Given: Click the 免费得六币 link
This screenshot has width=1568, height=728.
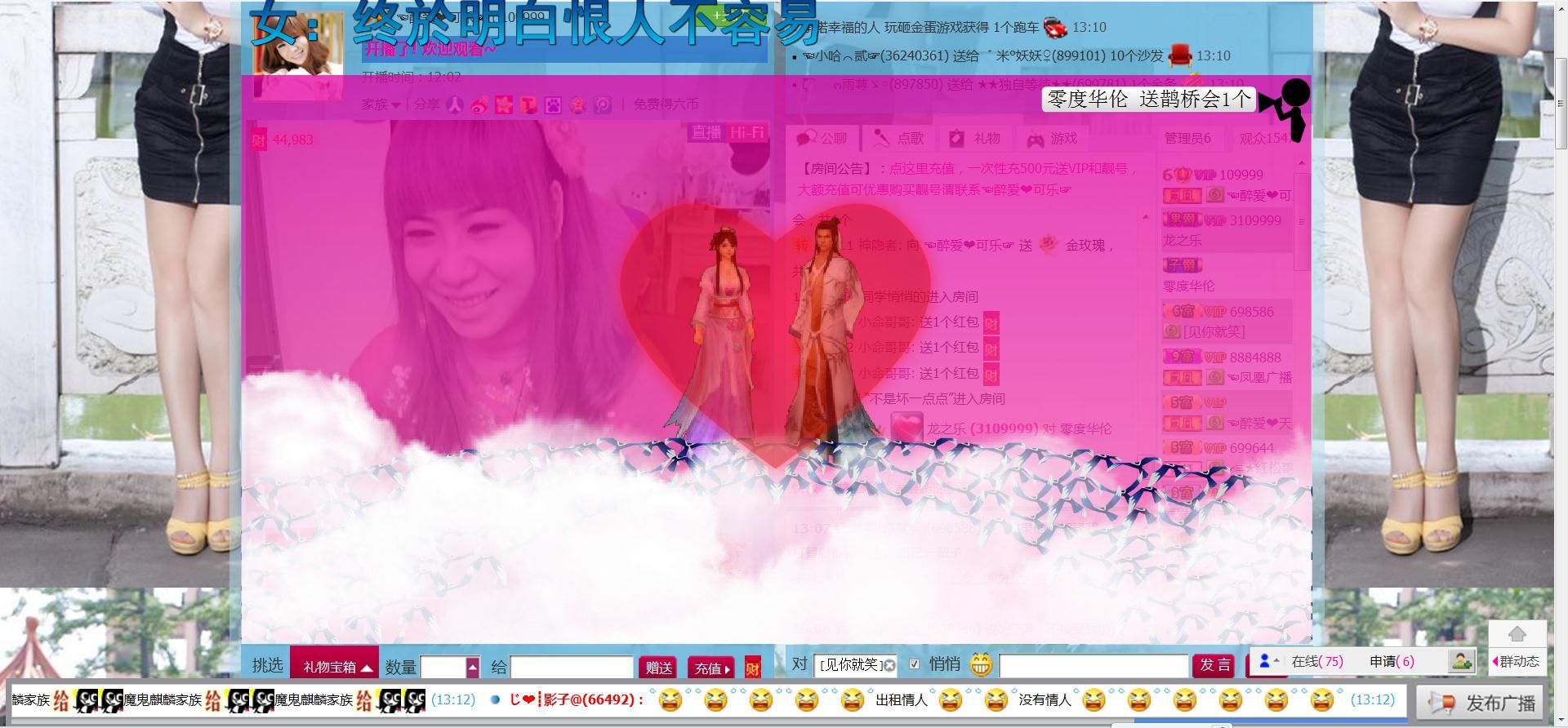Looking at the screenshot, I should pos(666,104).
